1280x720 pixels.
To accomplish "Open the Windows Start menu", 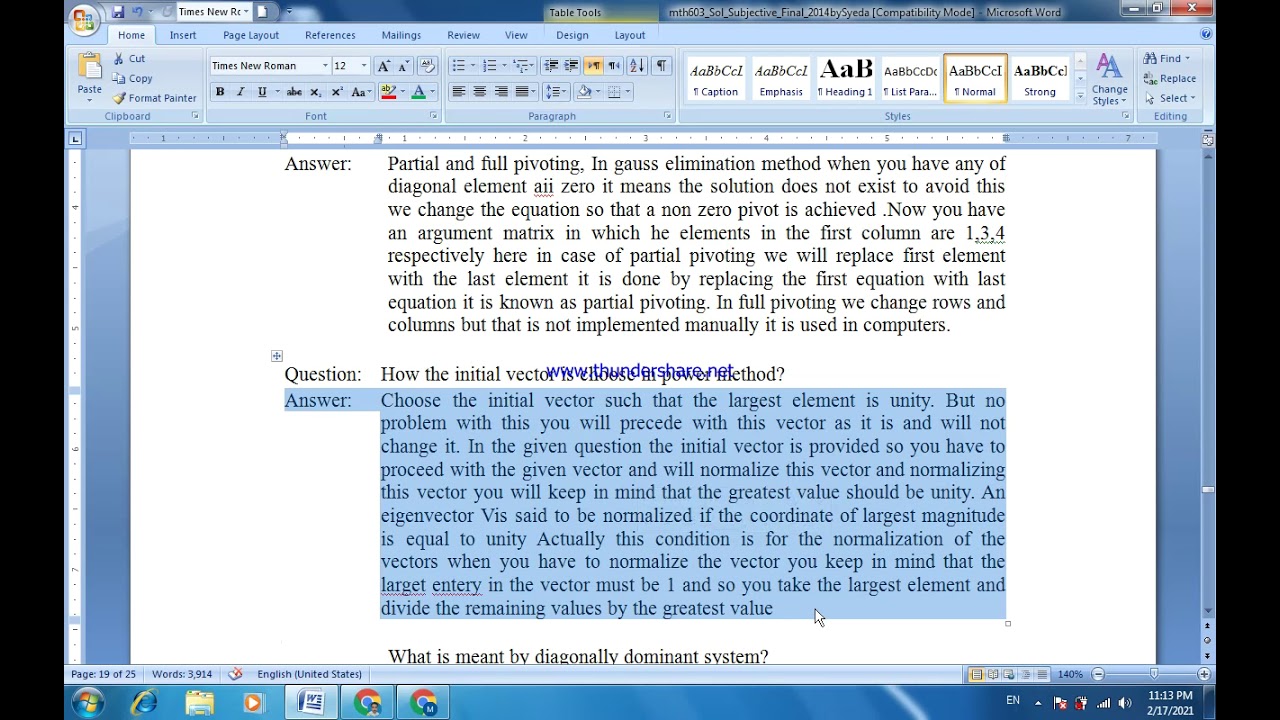I will click(x=87, y=703).
